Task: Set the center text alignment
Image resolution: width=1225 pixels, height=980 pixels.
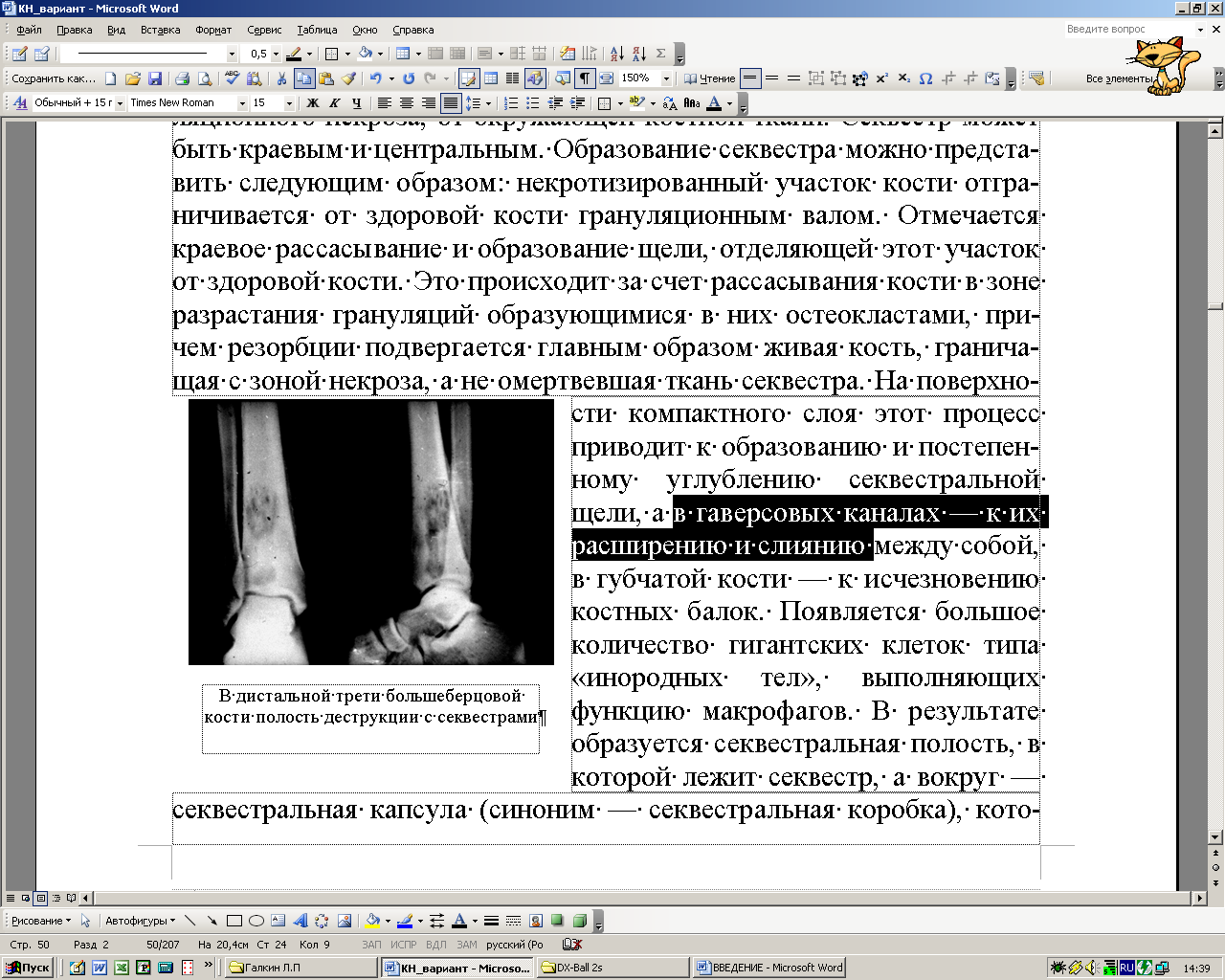Action: click(x=406, y=102)
